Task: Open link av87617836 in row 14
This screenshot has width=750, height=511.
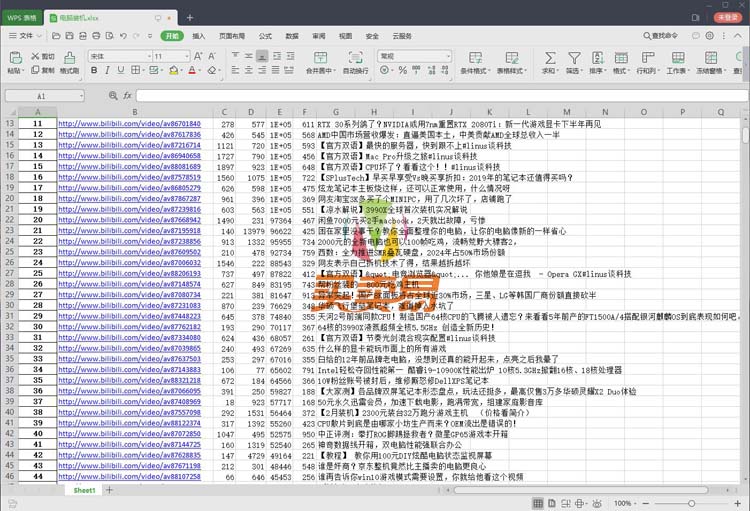Action: pyautogui.click(x=129, y=134)
